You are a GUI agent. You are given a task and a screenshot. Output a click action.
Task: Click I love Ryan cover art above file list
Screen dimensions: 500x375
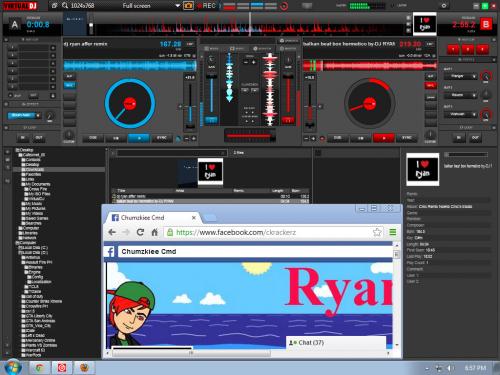(210, 172)
